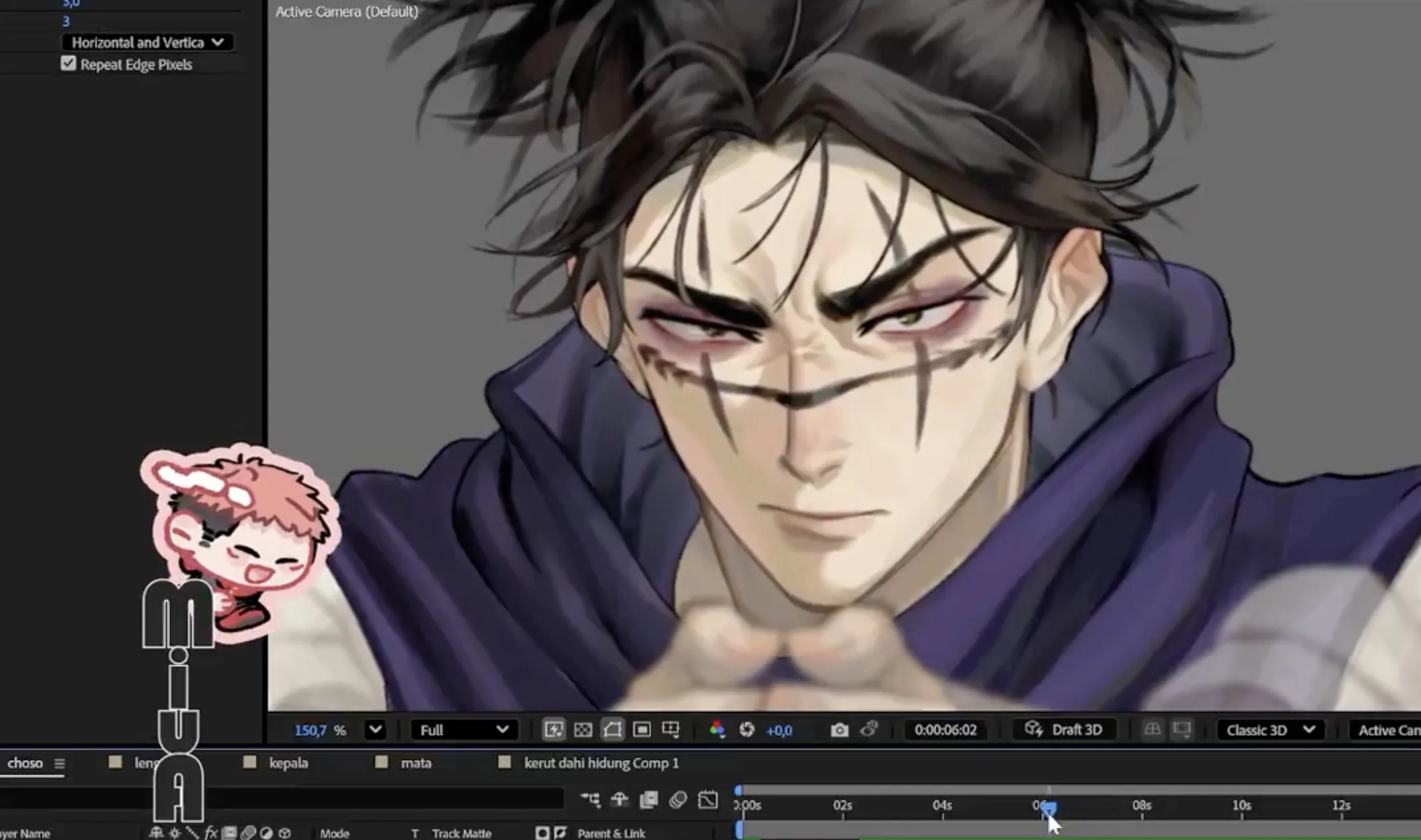Open the Composition Mini-Flowchart icon

[x=590, y=800]
